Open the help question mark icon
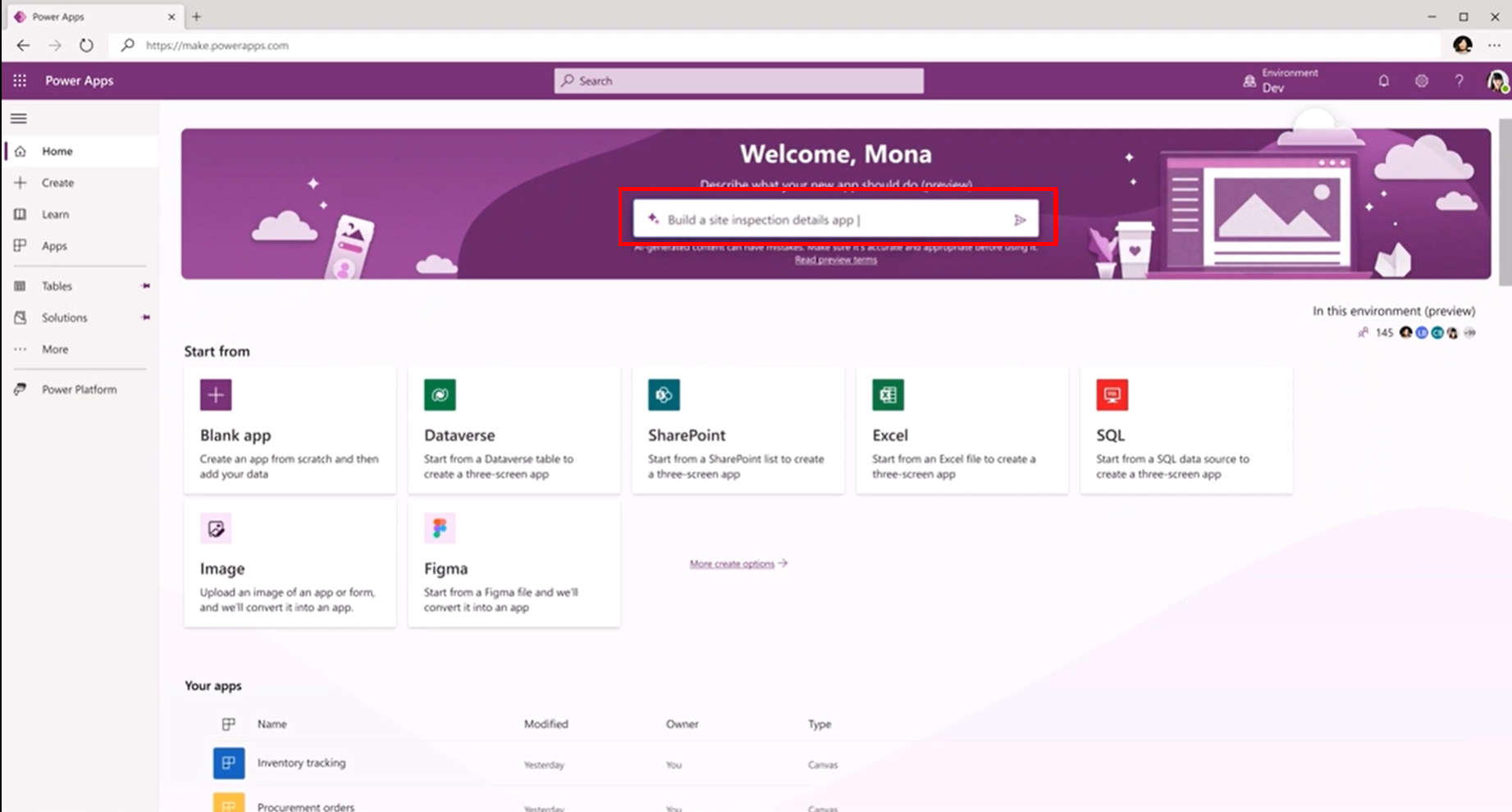 pyautogui.click(x=1459, y=80)
